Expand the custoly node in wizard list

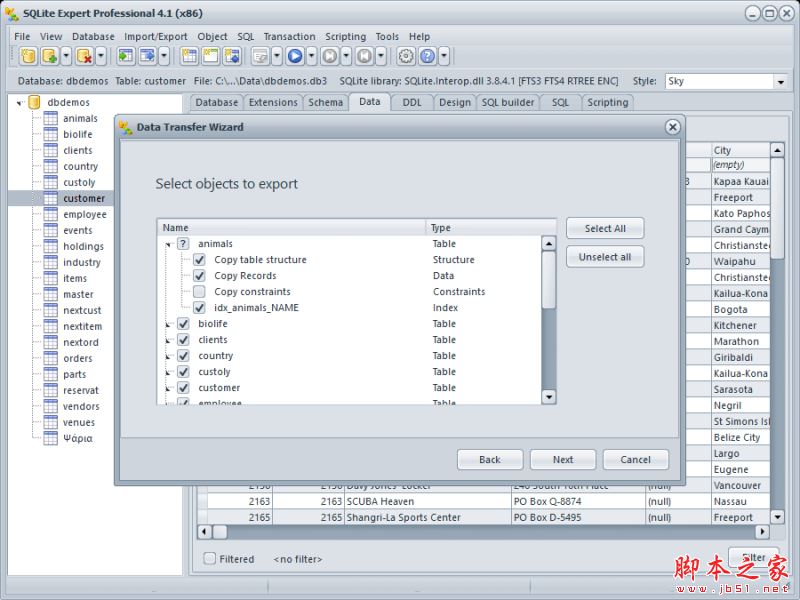click(x=168, y=372)
